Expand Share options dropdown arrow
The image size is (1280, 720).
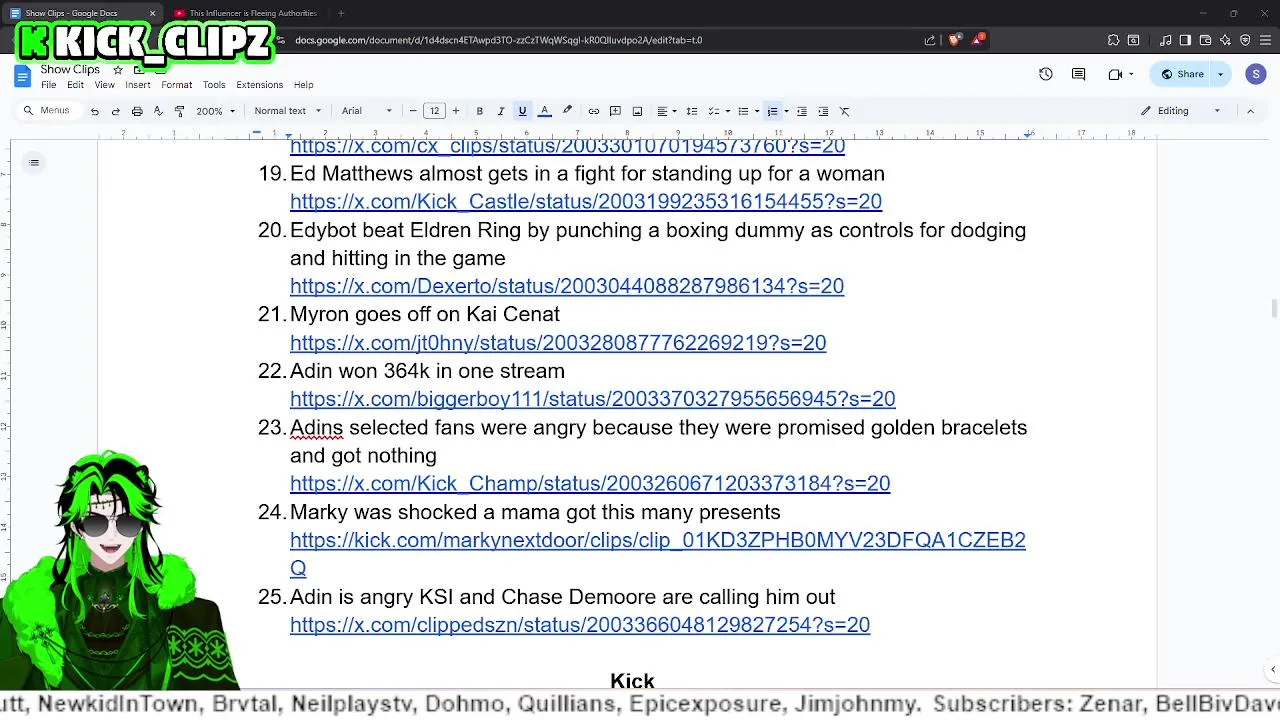pos(1220,74)
